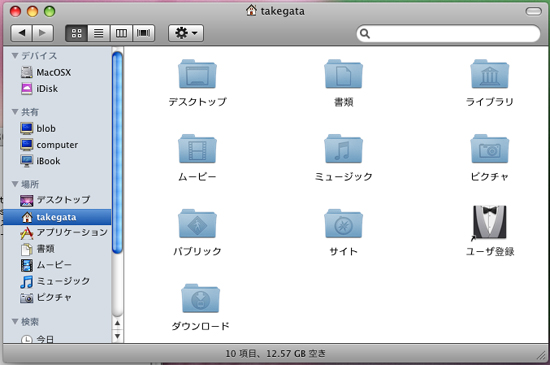Switch to icon view
Image resolution: width=550 pixels, height=365 pixels.
(76, 33)
